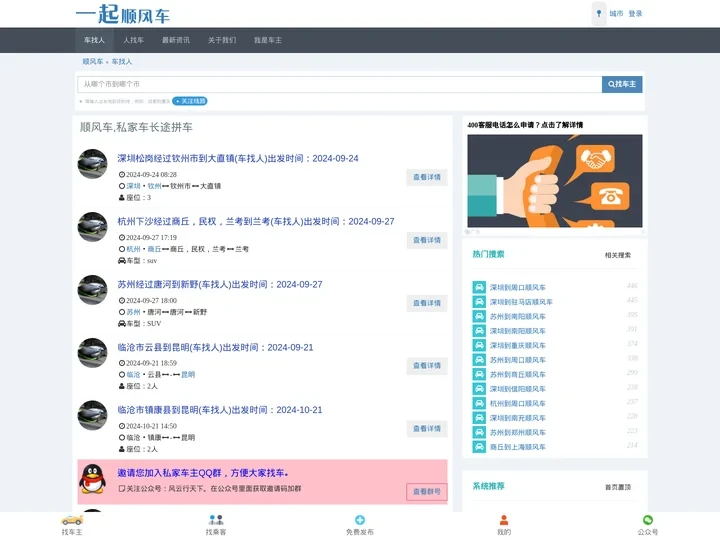Open the 深圳到信阳顺风车 link
Screen dimensions: 720x540
pyautogui.click(x=518, y=389)
